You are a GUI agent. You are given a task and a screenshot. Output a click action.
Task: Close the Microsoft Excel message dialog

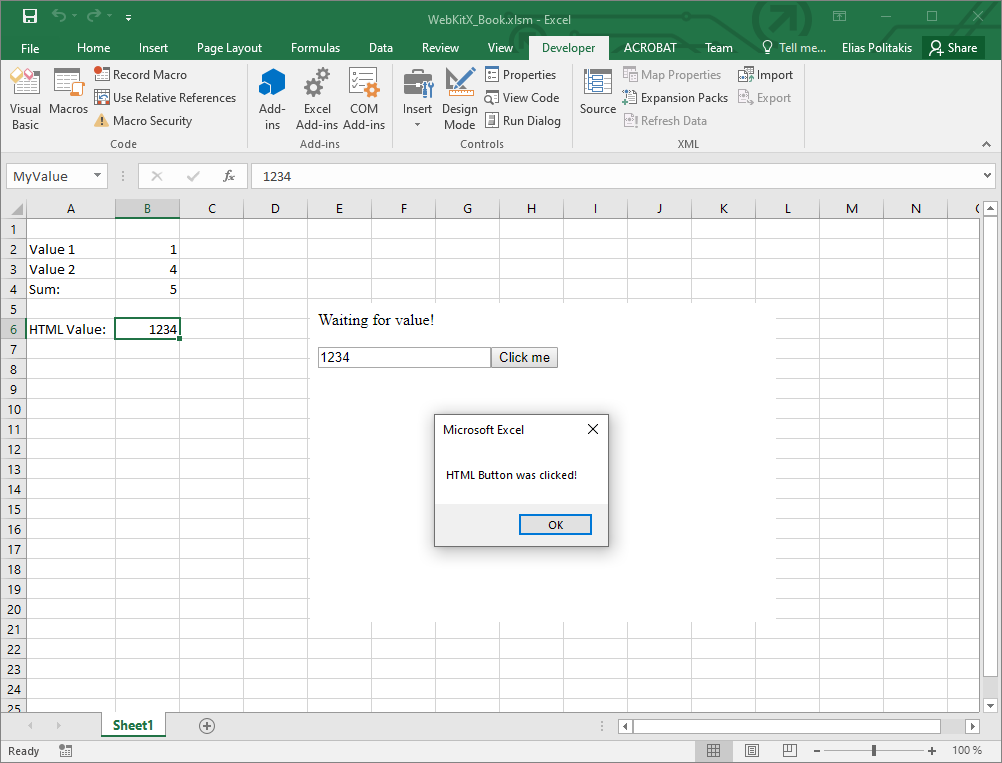click(592, 429)
